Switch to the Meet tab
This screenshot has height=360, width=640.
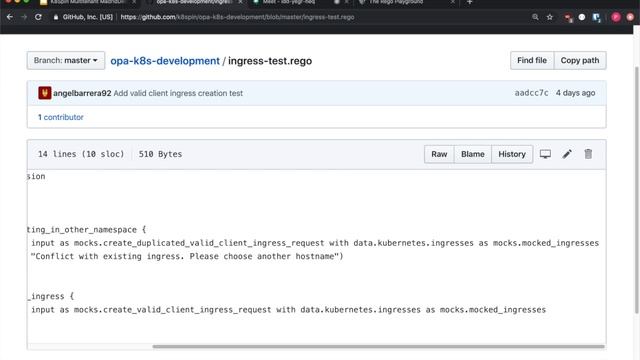[x=289, y=2]
